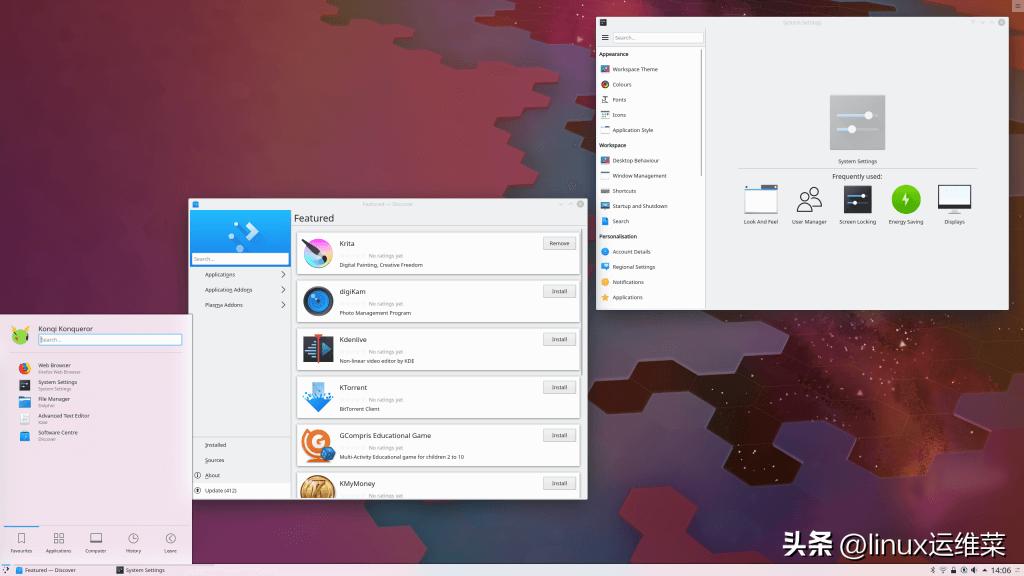Expand Application Addons category in Discover

click(241, 289)
